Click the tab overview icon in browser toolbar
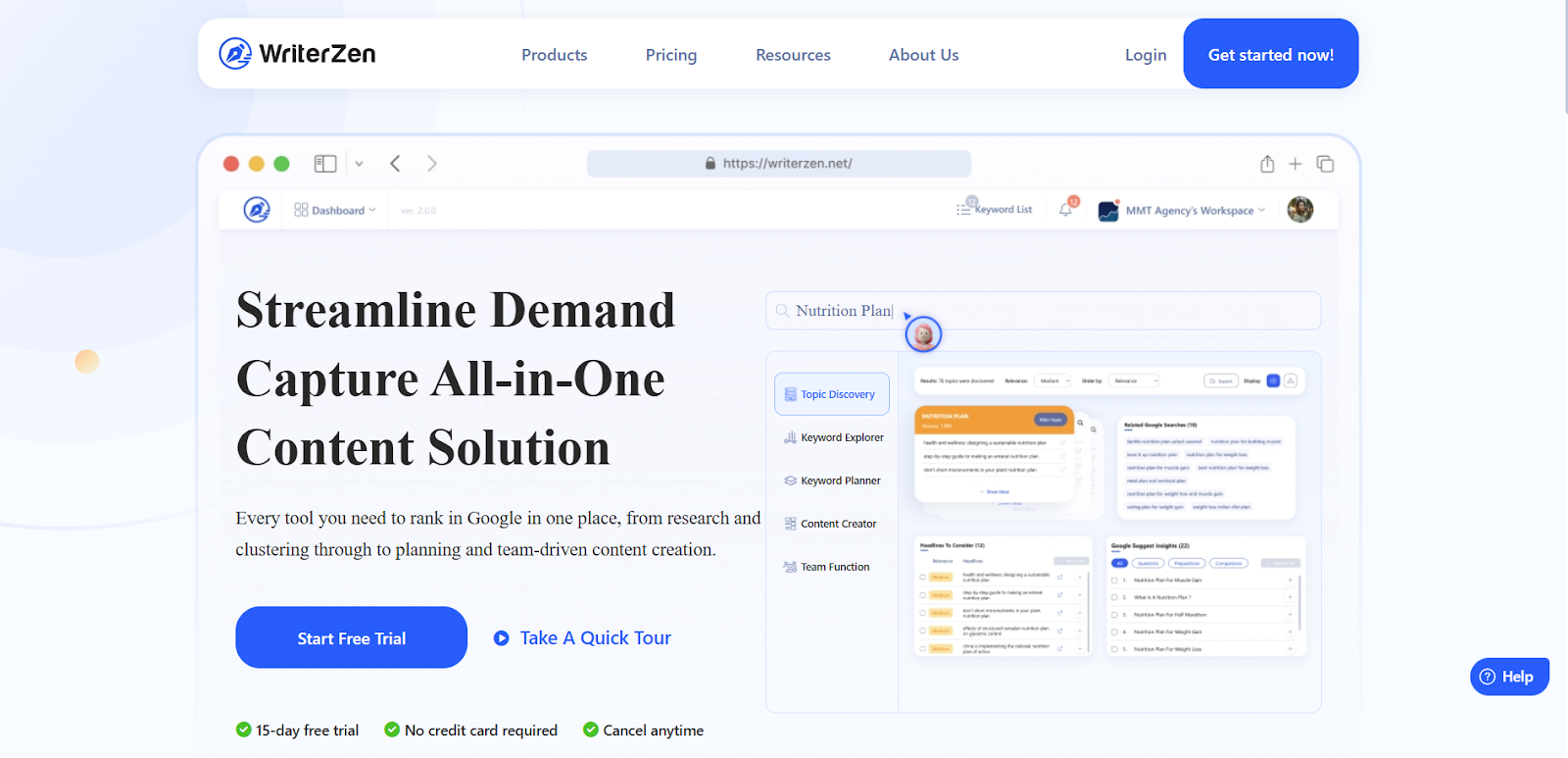 (1325, 164)
